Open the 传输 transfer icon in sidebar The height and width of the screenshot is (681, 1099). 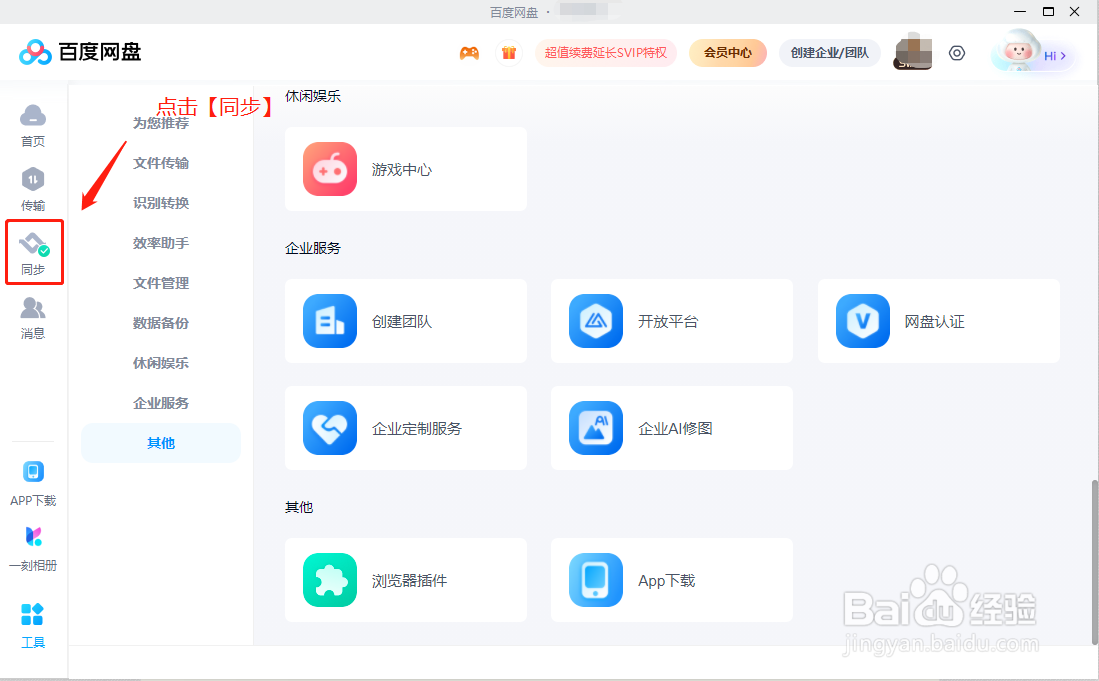33,180
